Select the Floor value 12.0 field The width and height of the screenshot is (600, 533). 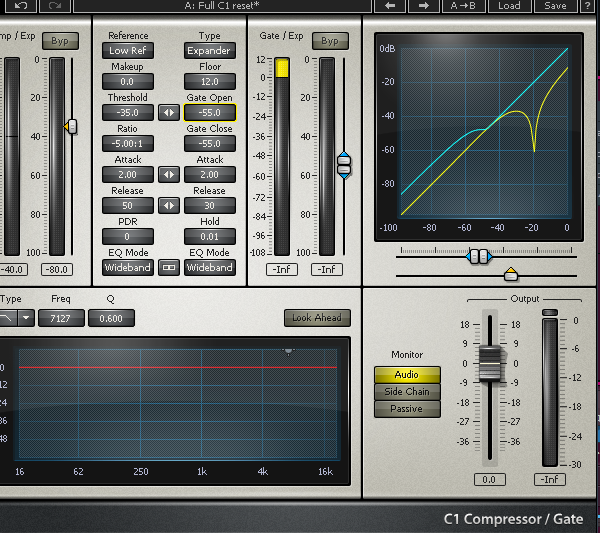[x=209, y=81]
